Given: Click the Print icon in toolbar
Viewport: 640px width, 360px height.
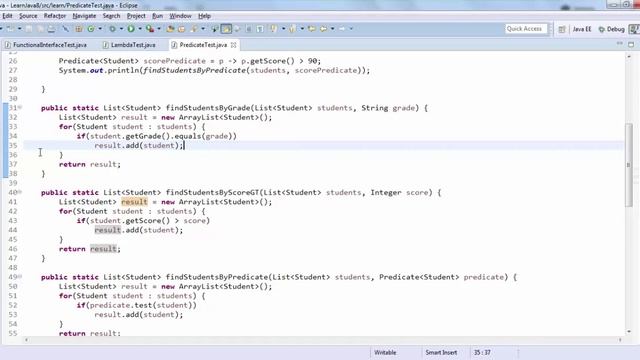Looking at the screenshot, I should [x=51, y=29].
